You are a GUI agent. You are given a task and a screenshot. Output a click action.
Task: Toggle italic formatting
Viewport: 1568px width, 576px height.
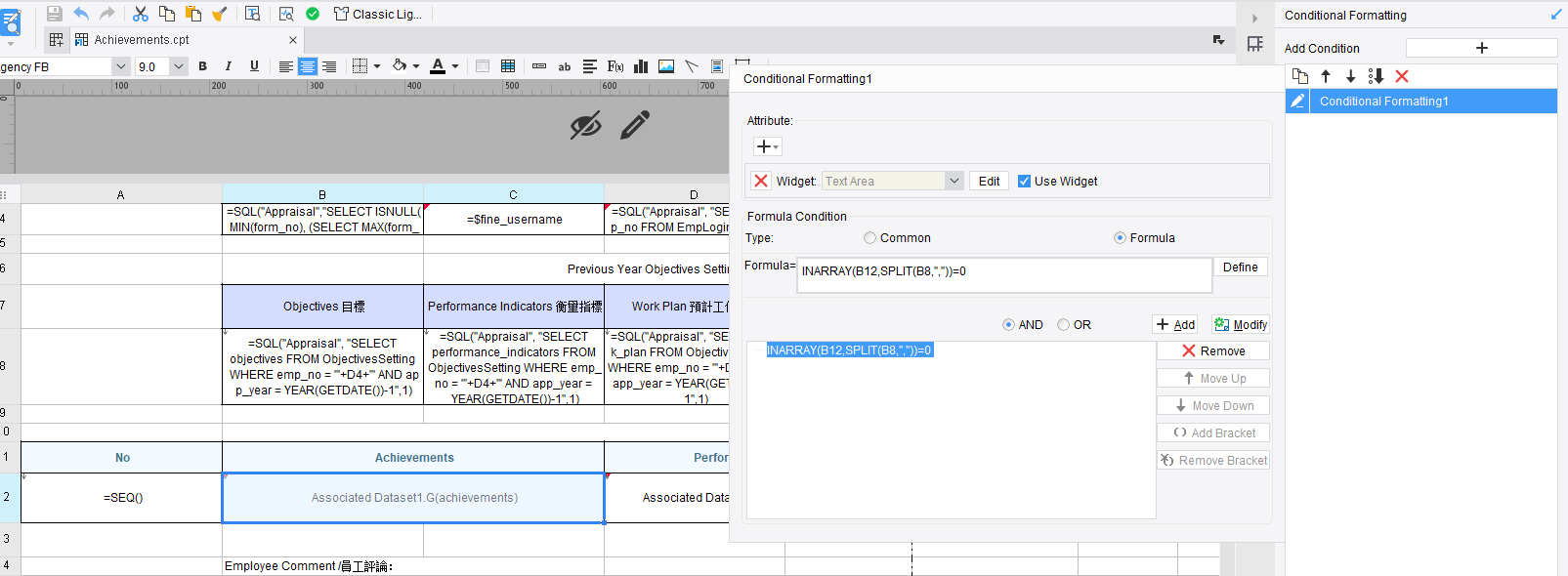[x=228, y=66]
